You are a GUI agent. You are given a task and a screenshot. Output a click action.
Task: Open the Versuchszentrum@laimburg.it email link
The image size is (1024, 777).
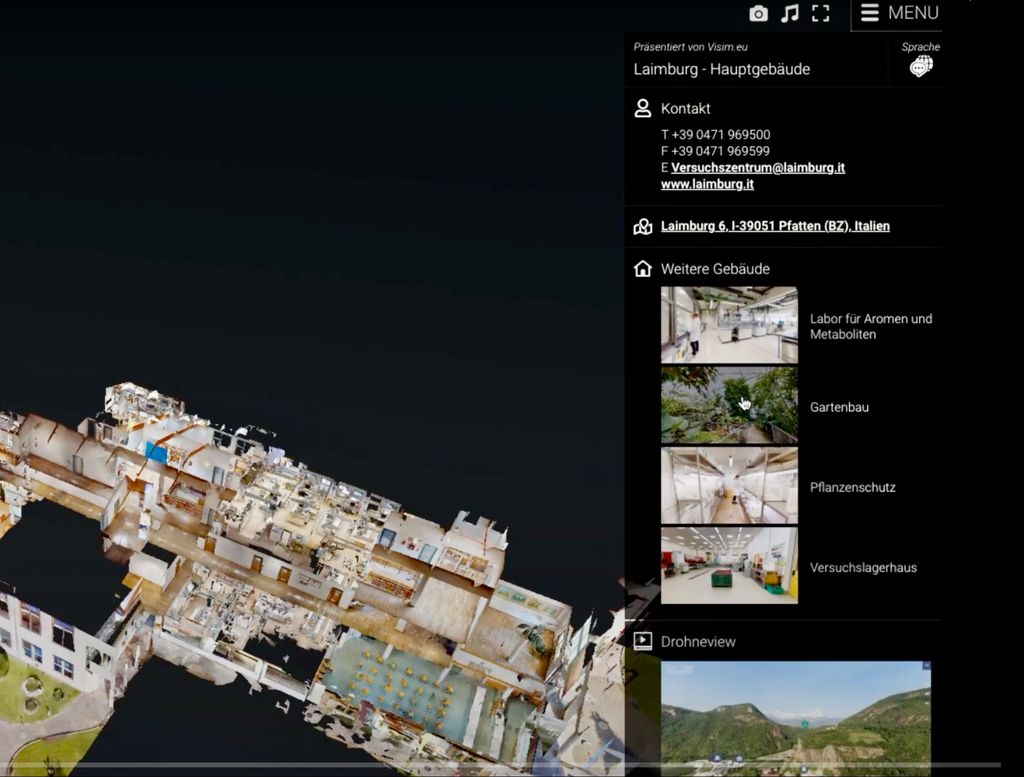(757, 168)
